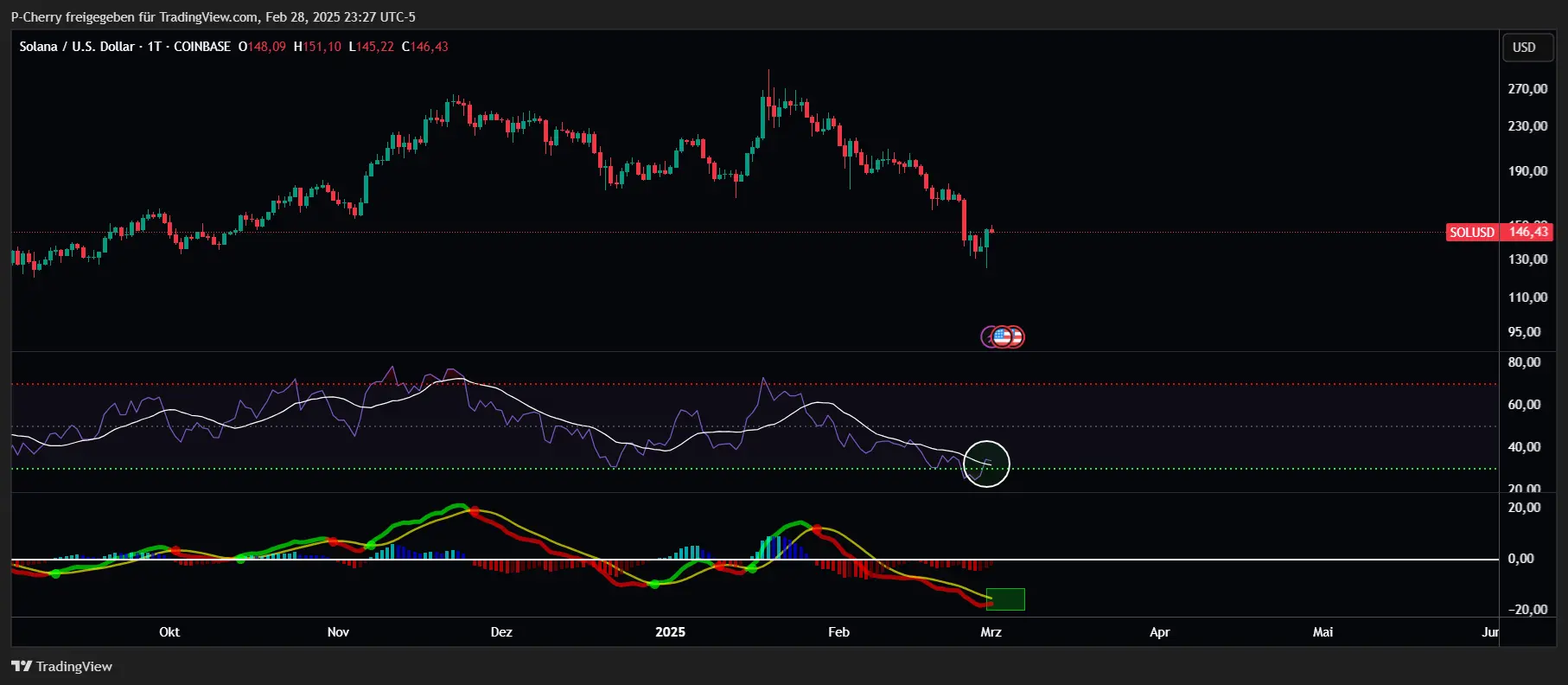This screenshot has width=1568, height=685.
Task: Click the Feb label on time axis
Action: [x=838, y=632]
